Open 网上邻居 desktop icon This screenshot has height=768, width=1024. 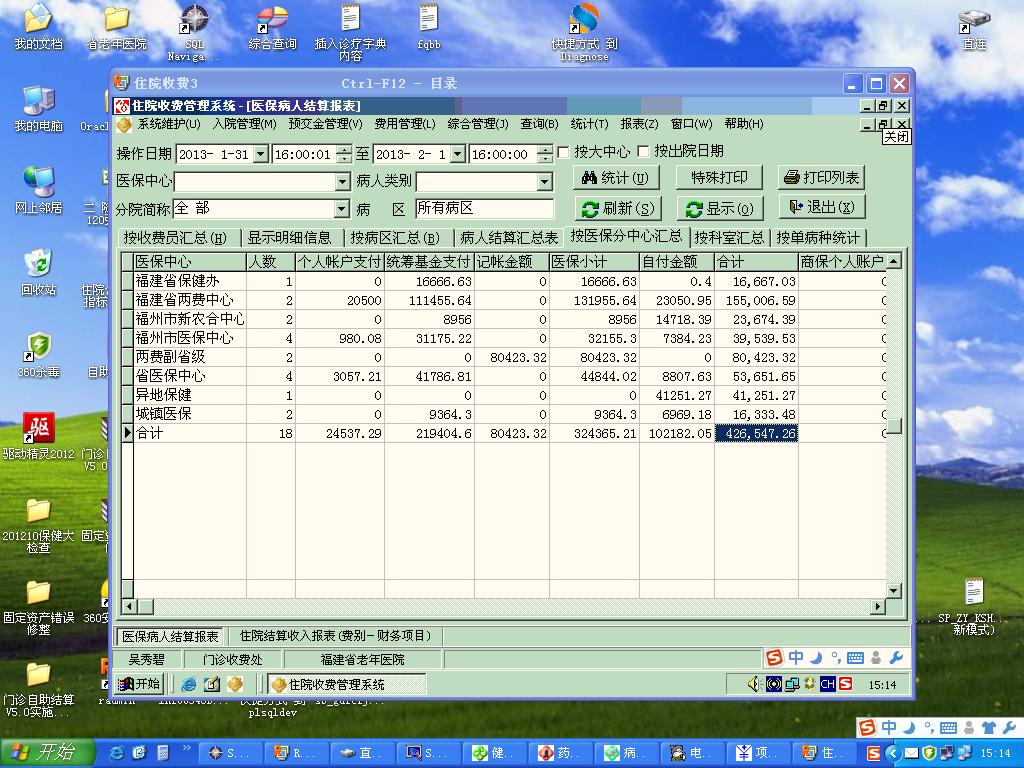pos(39,191)
